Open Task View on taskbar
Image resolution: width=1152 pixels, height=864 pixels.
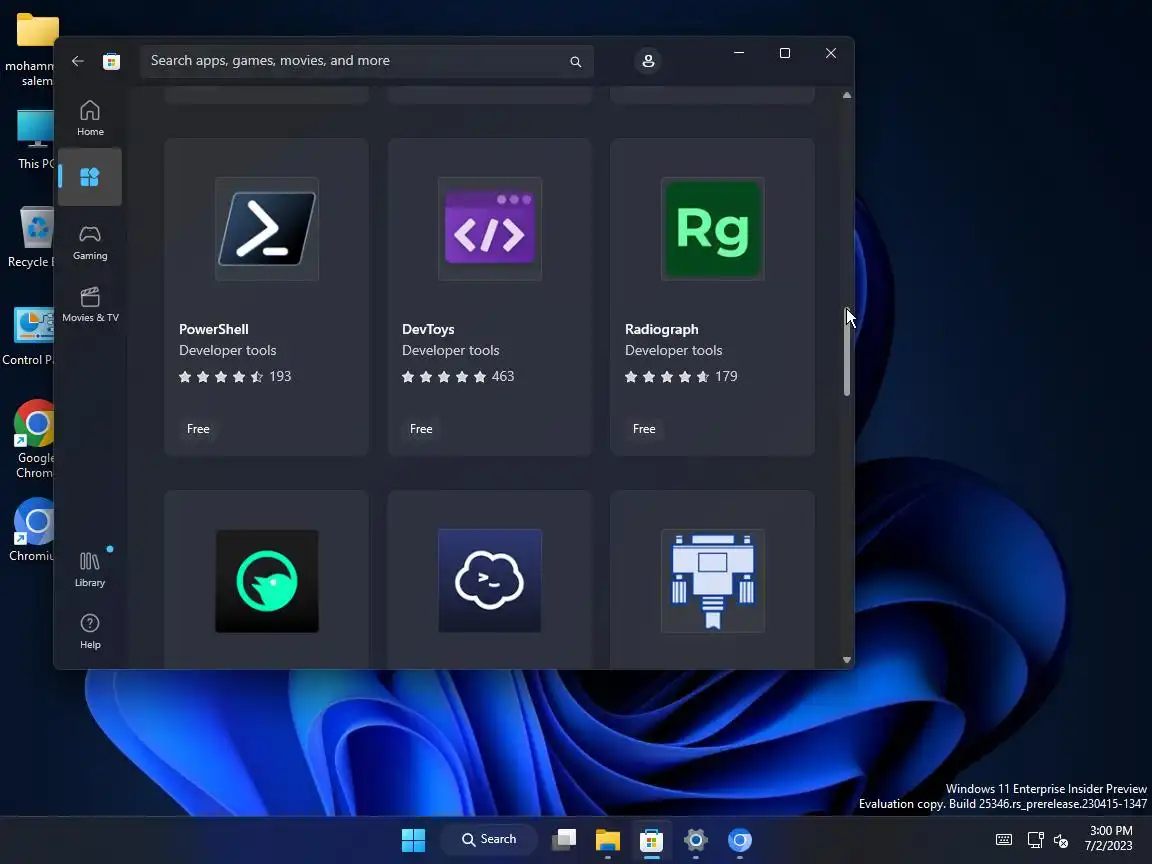[564, 839]
